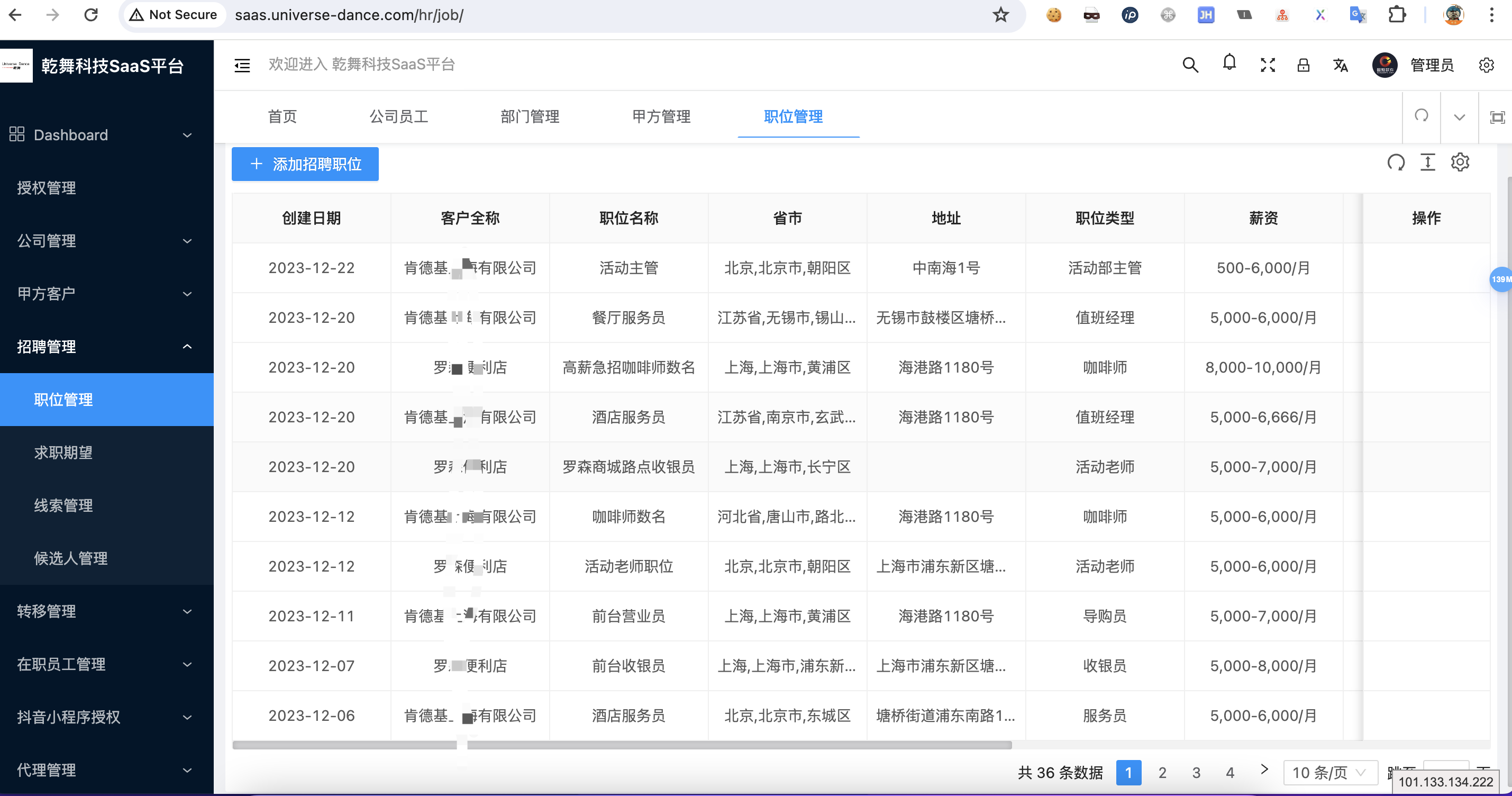This screenshot has width=1512, height=796.
Task: Select the 公司员工 tab in navigation
Action: 397,116
